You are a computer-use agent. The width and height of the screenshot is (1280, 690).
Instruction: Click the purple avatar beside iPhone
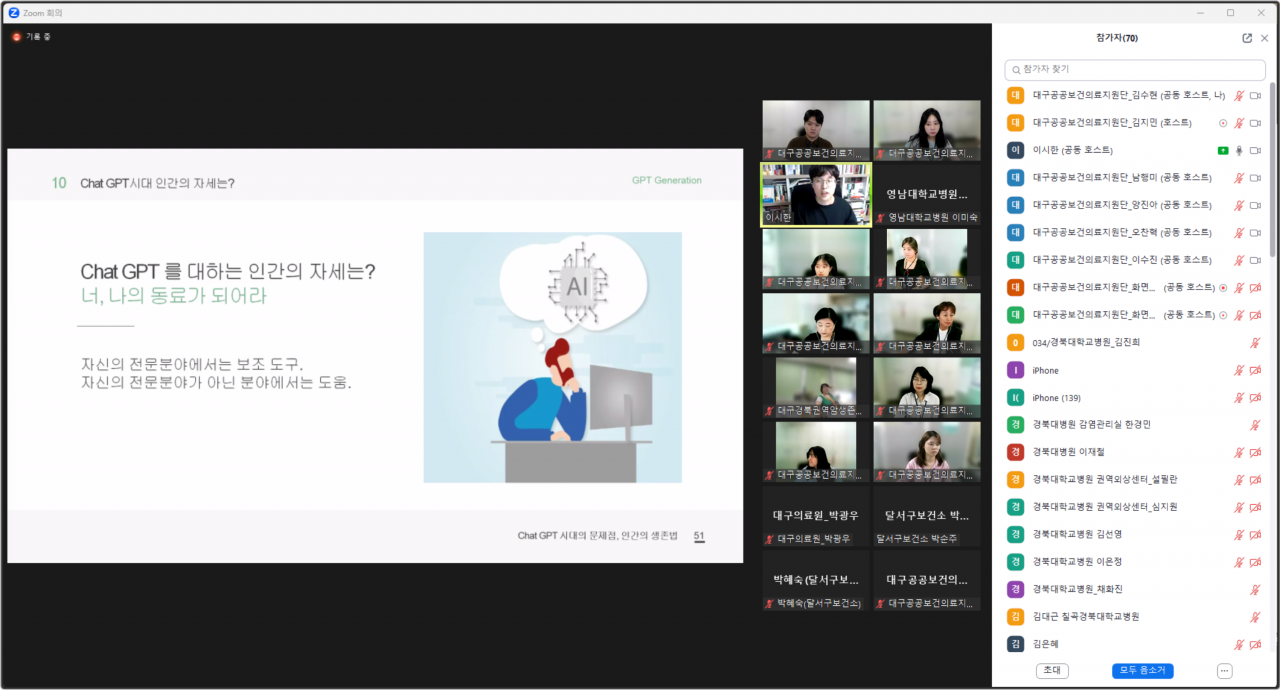point(1016,370)
